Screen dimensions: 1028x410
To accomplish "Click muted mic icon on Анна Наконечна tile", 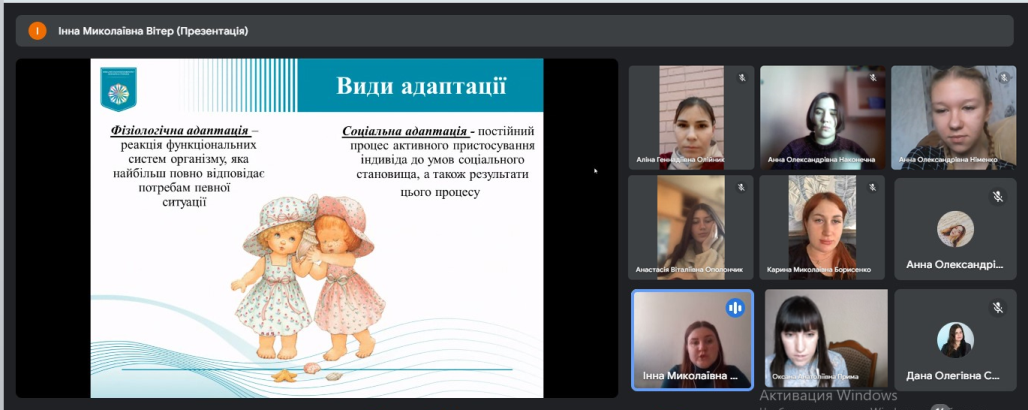I will tap(873, 77).
